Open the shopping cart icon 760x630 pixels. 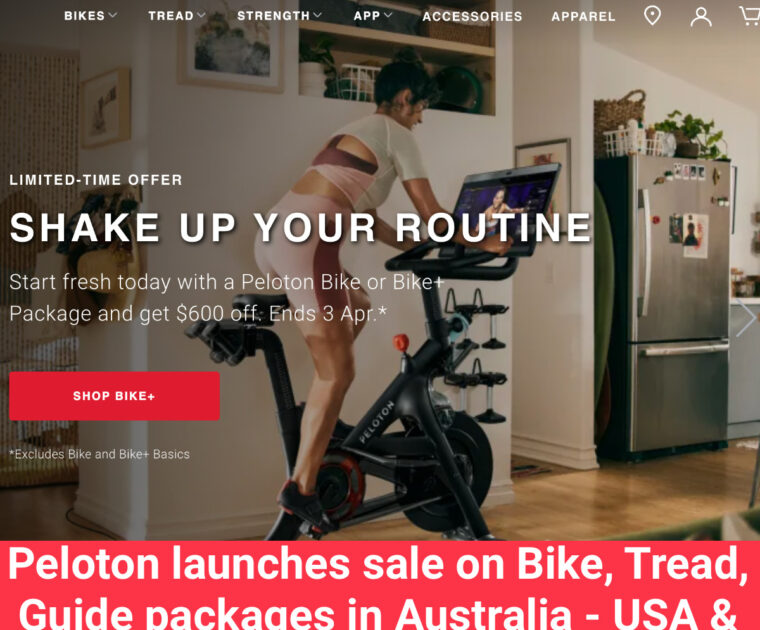click(749, 16)
